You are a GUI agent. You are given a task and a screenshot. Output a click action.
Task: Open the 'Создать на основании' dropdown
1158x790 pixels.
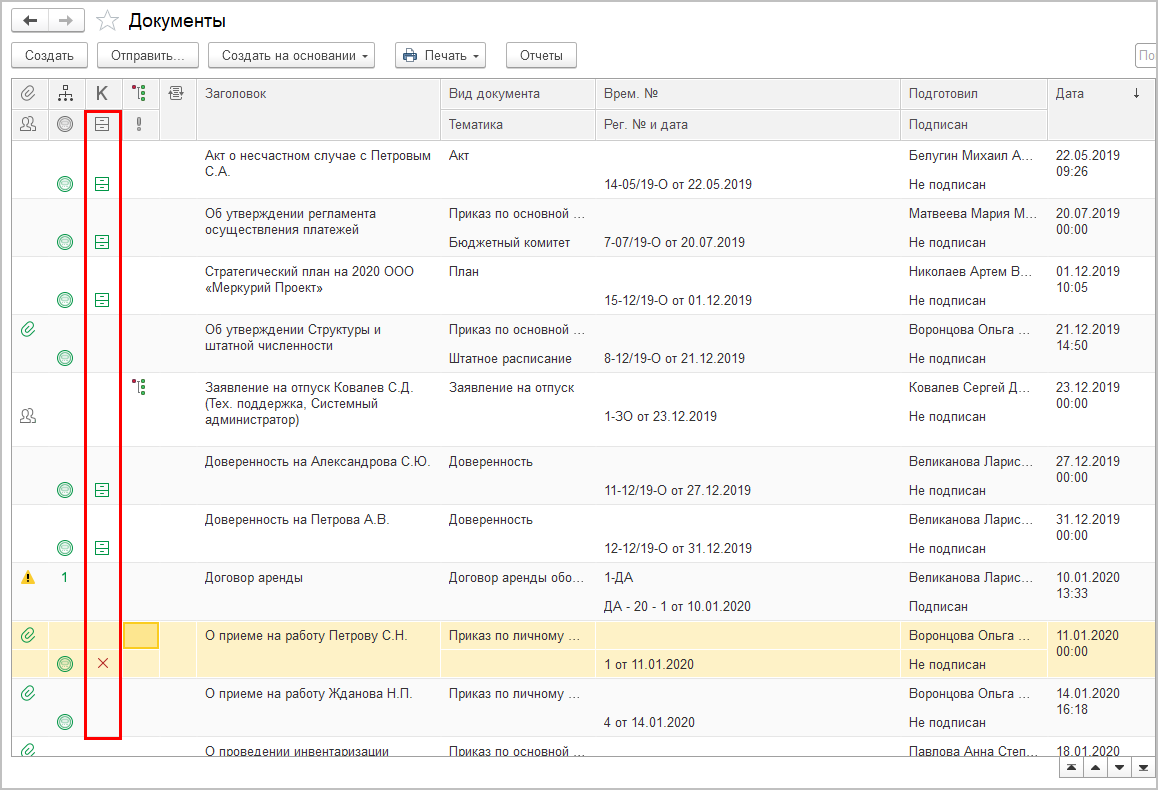click(x=291, y=55)
